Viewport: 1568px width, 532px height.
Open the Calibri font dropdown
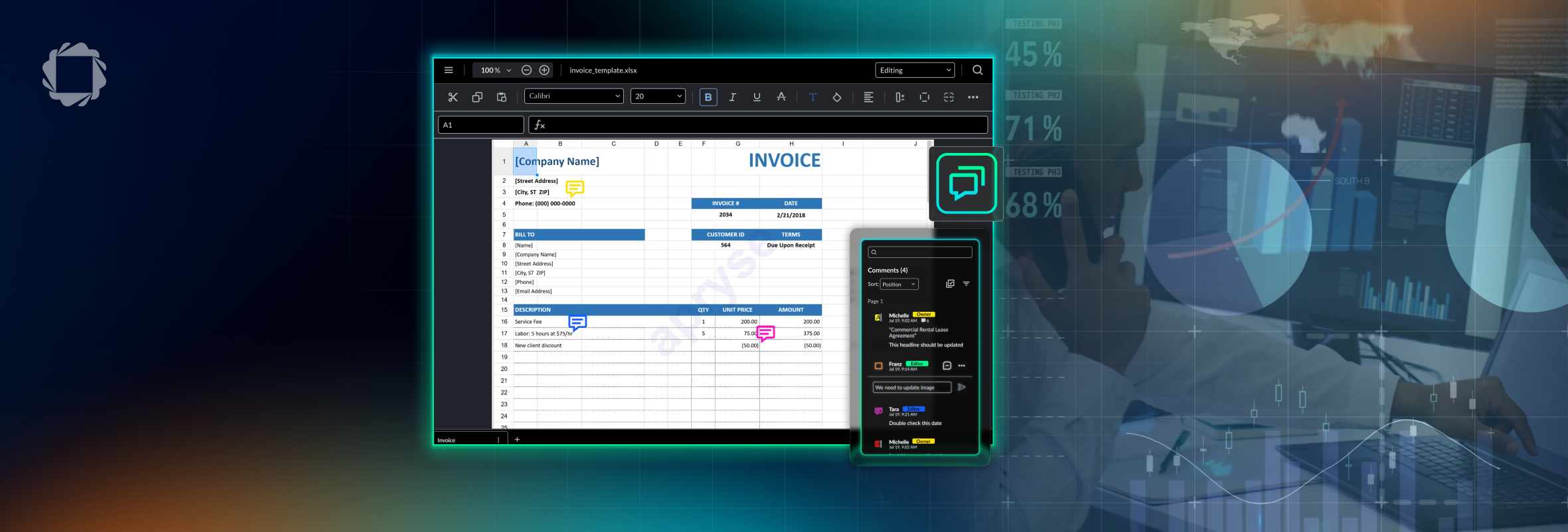(x=574, y=96)
